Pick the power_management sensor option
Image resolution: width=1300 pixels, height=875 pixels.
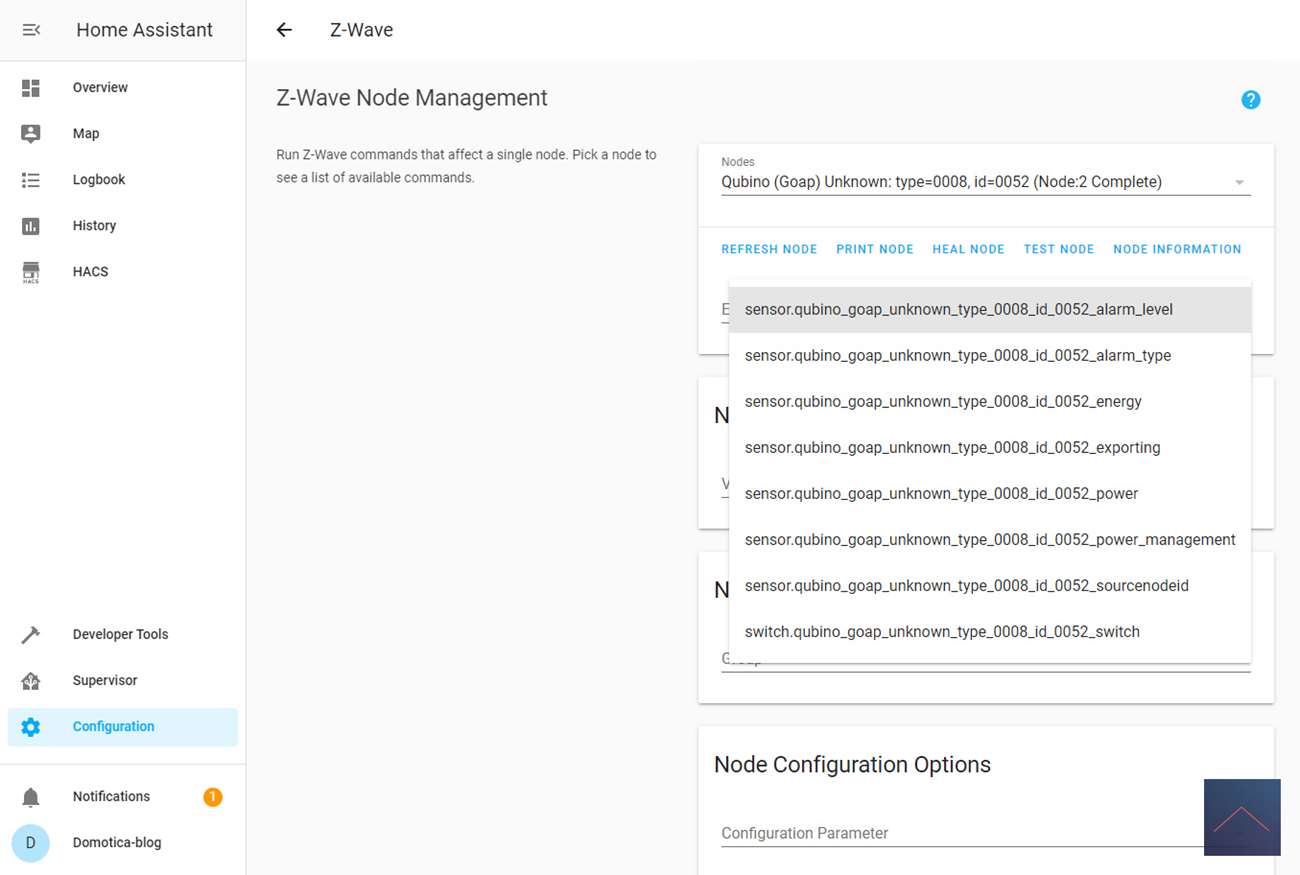pos(989,540)
